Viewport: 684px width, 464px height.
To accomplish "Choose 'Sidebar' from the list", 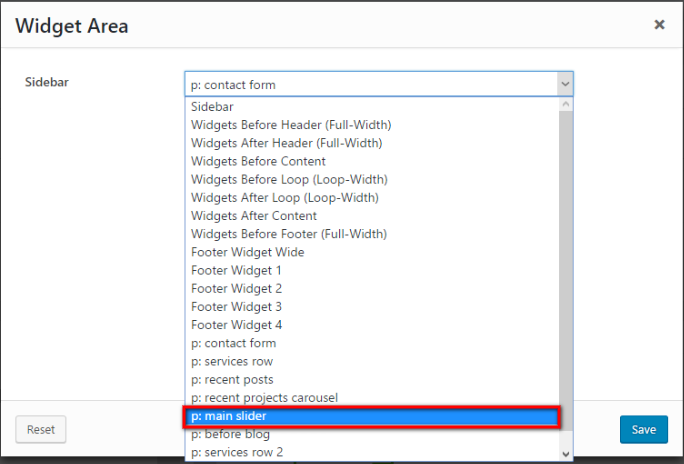I will click(212, 107).
